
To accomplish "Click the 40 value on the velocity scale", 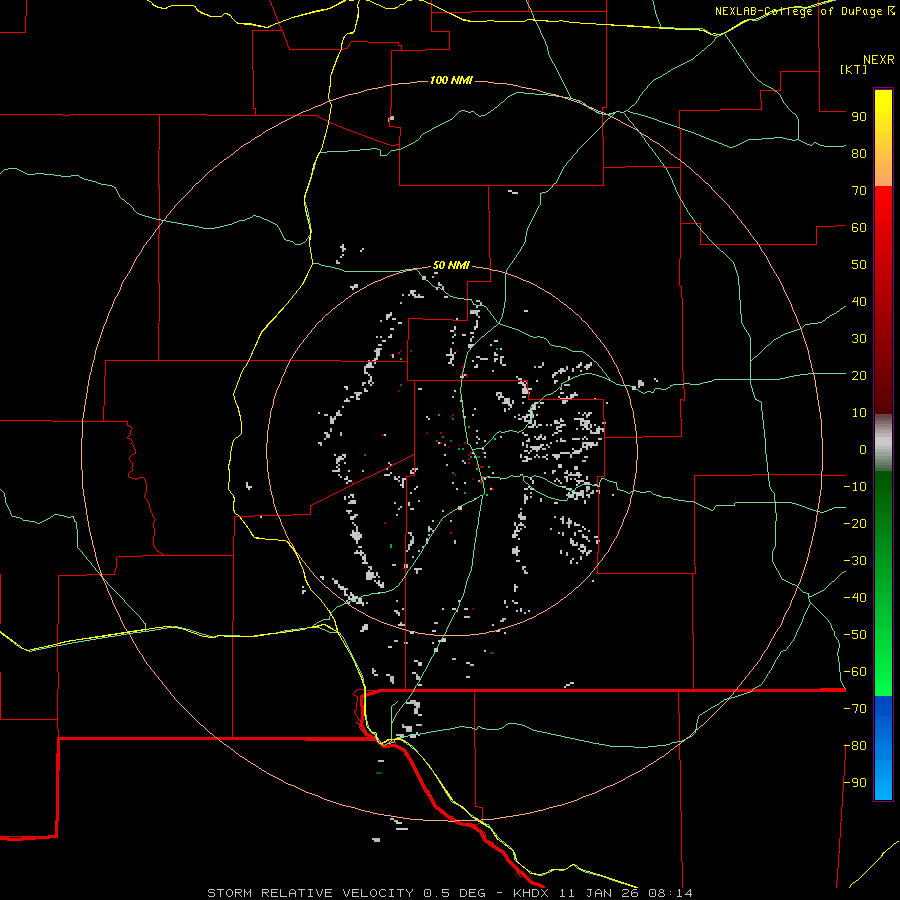I will coord(859,301).
